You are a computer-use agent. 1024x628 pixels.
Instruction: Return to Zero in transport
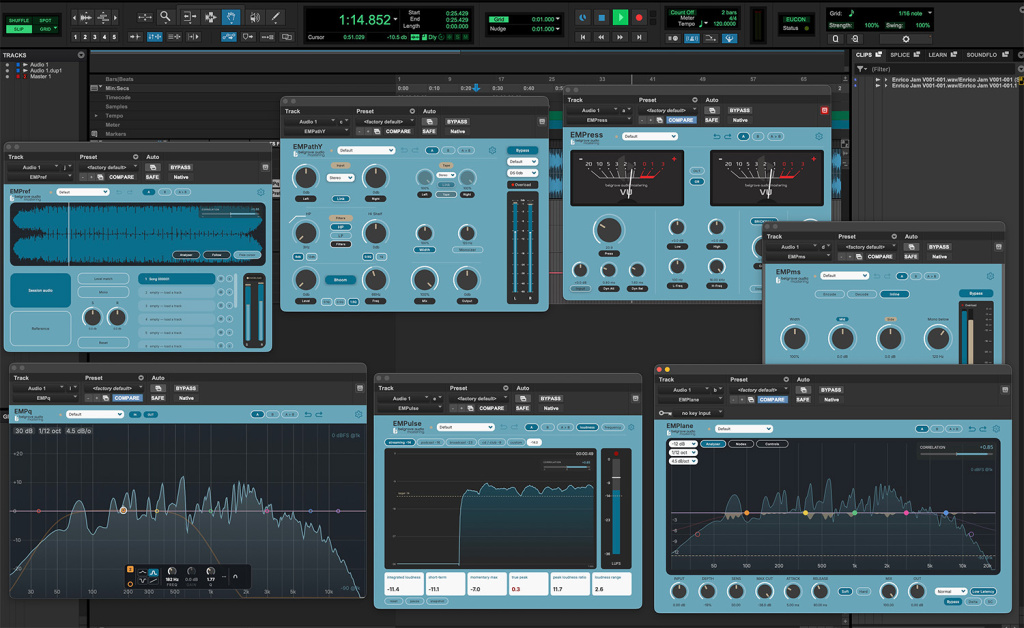(583, 37)
